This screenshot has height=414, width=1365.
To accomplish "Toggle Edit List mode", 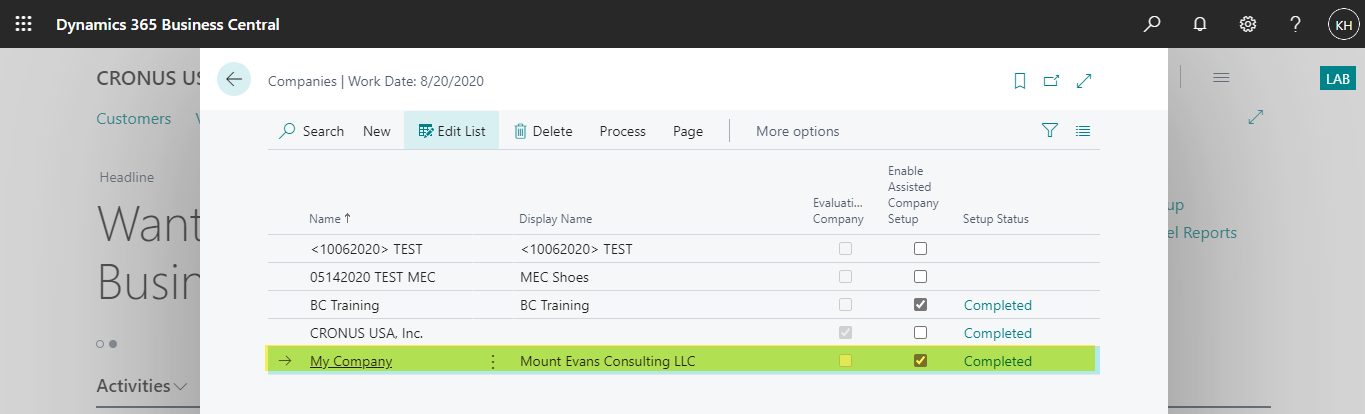I will tap(452, 131).
